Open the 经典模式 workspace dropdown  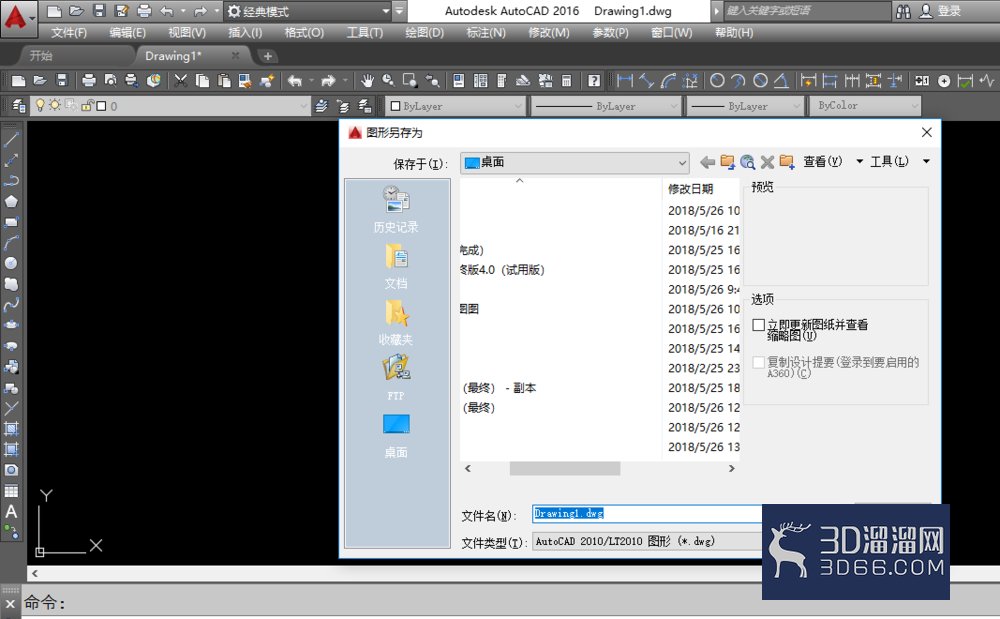coord(309,11)
